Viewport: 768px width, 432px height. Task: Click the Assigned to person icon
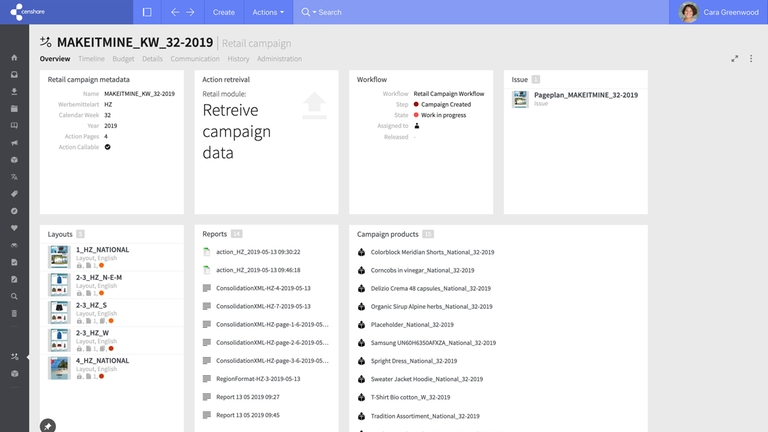pyautogui.click(x=417, y=126)
